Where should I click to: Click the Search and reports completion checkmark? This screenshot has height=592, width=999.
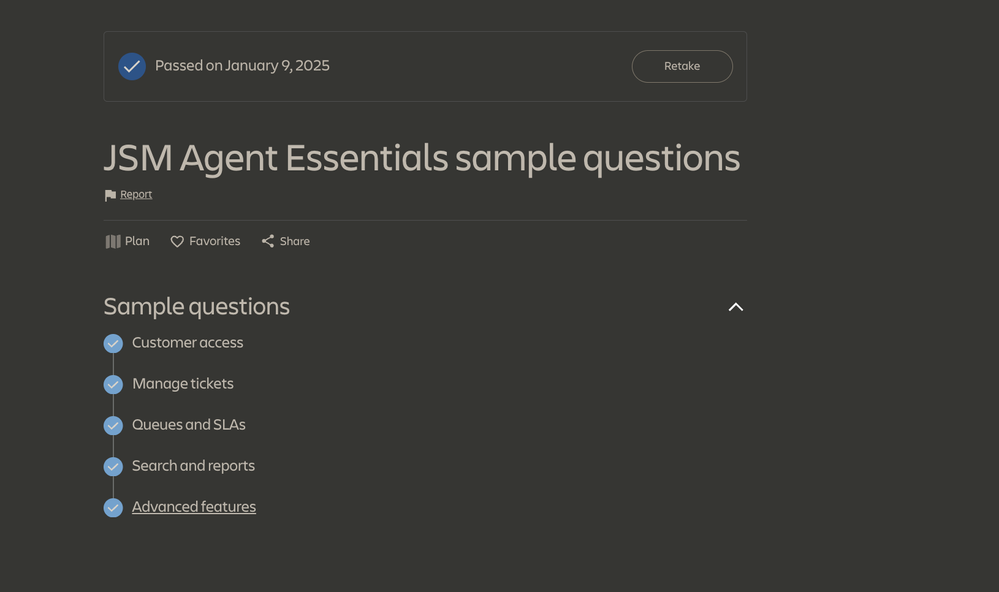[113, 466]
